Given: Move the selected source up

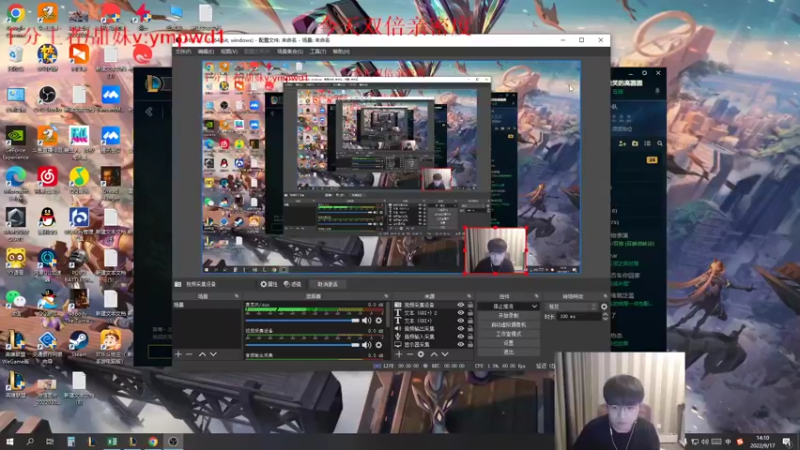Looking at the screenshot, I should coord(434,354).
